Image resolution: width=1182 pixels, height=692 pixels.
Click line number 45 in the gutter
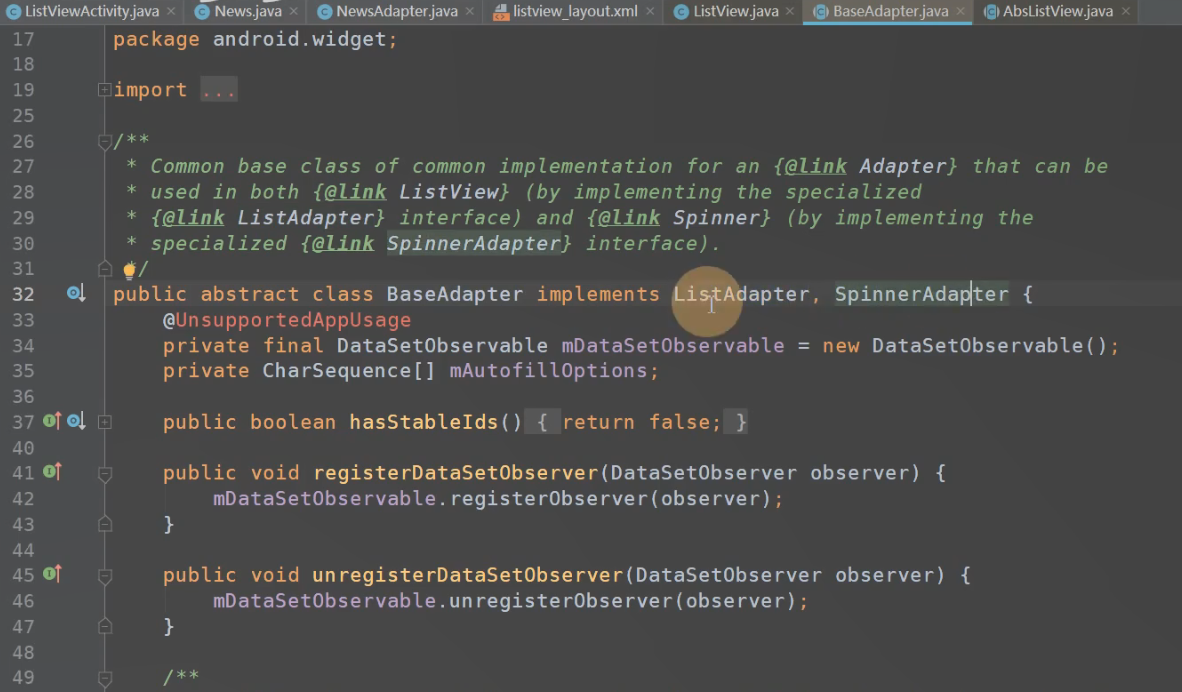click(23, 575)
